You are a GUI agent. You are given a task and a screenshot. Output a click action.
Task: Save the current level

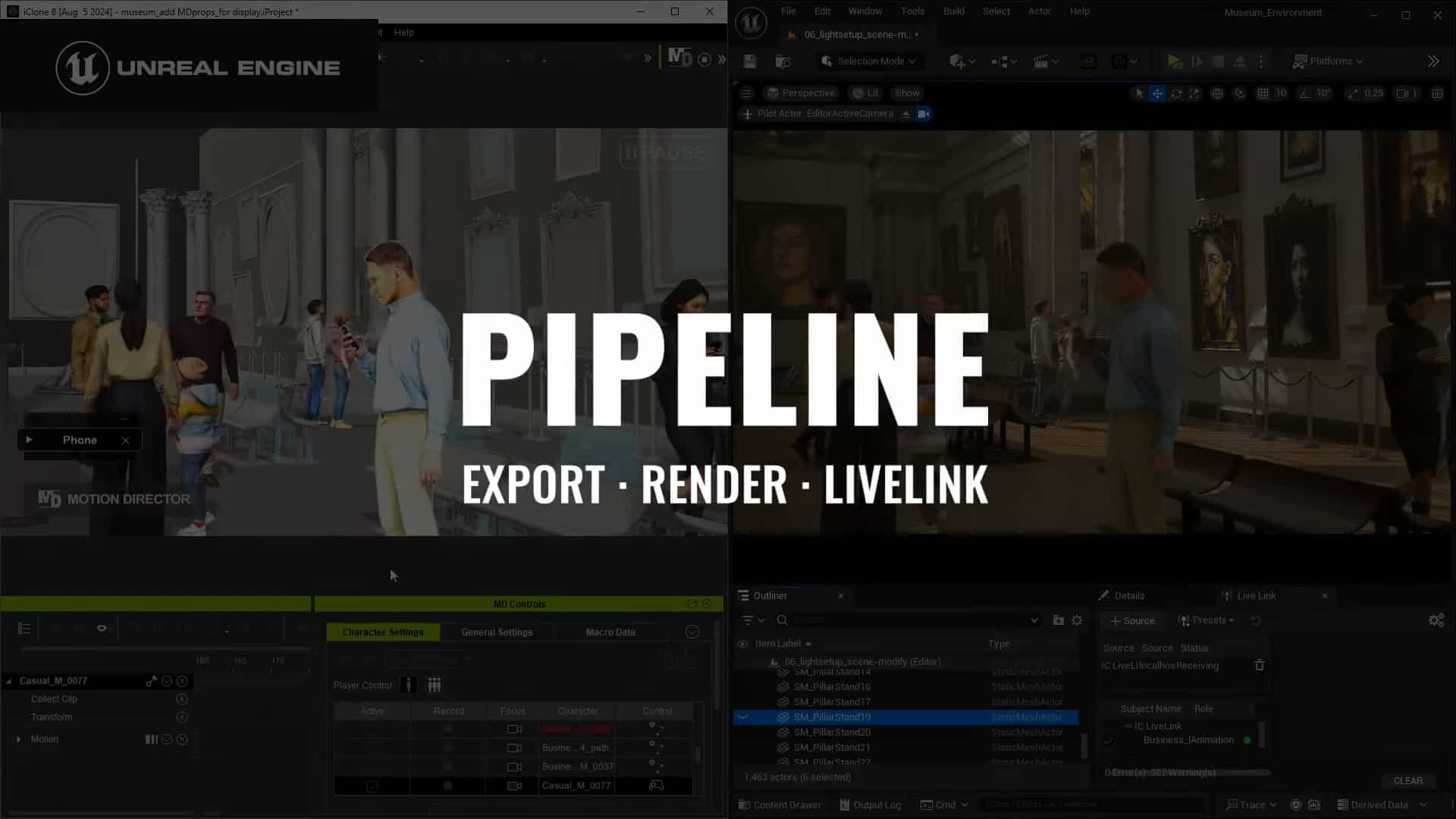point(750,61)
